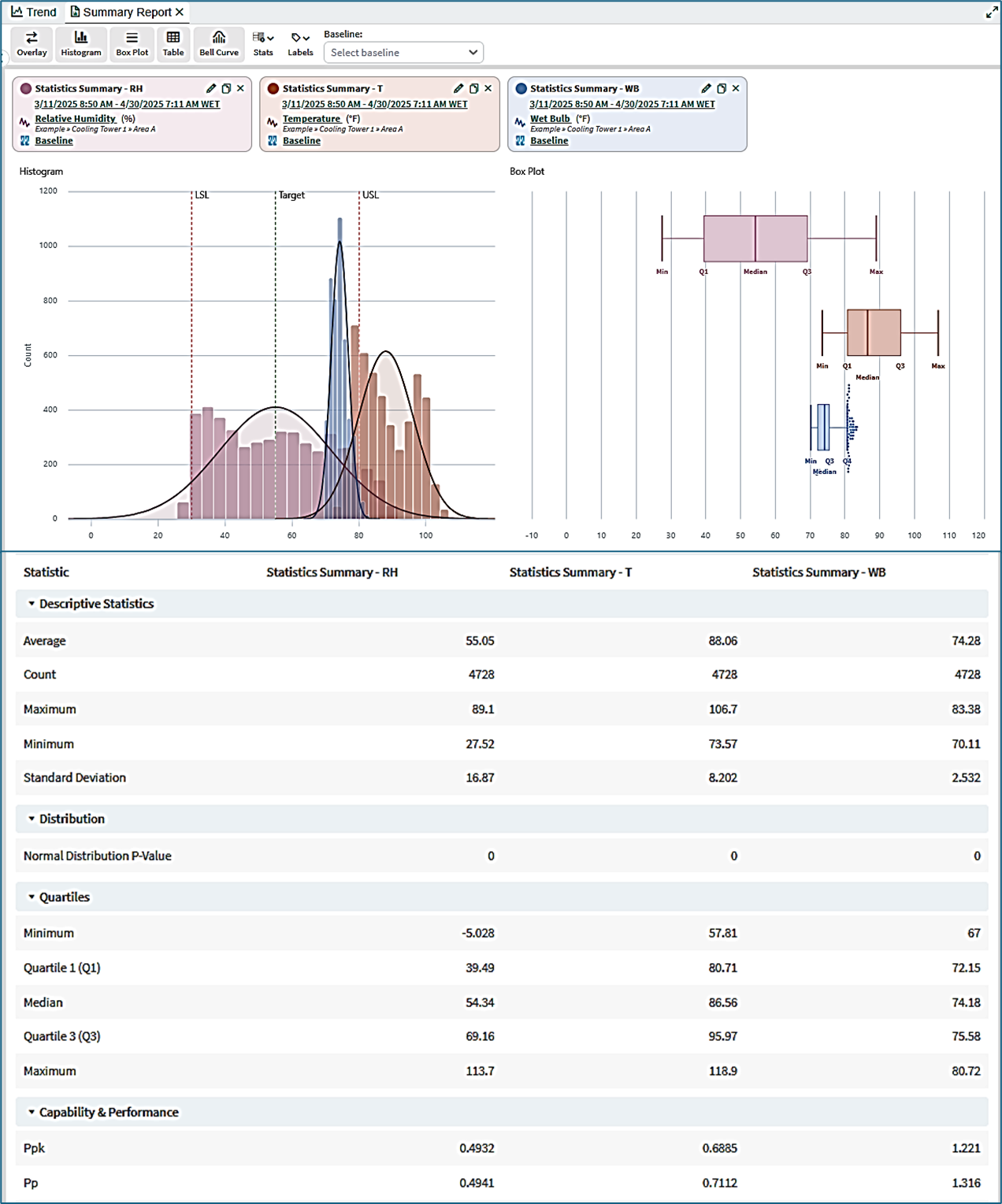Click the purple RH box in box plot
1002x1204 pixels.
[755, 239]
